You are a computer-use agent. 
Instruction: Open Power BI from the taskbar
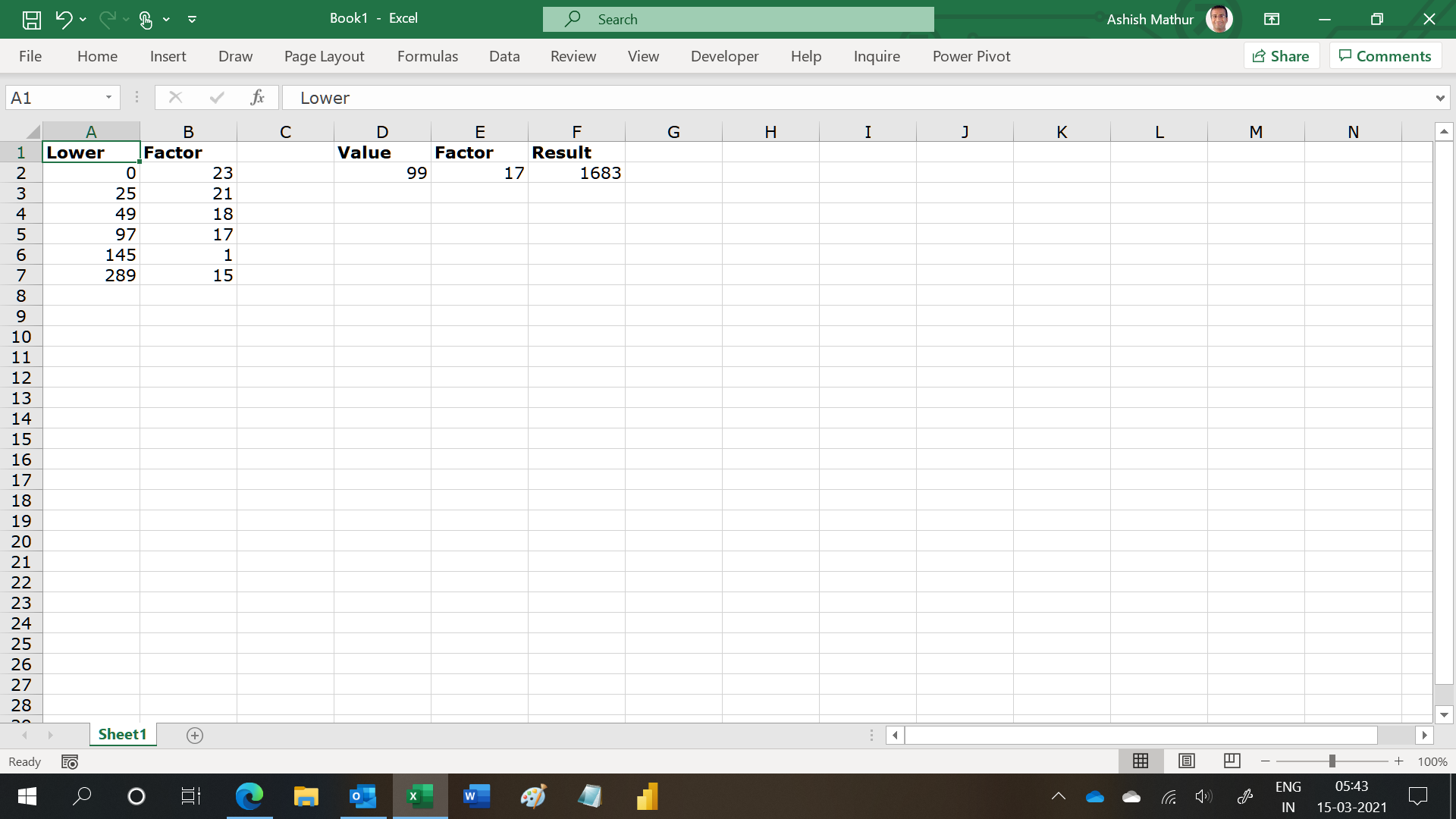point(648,796)
